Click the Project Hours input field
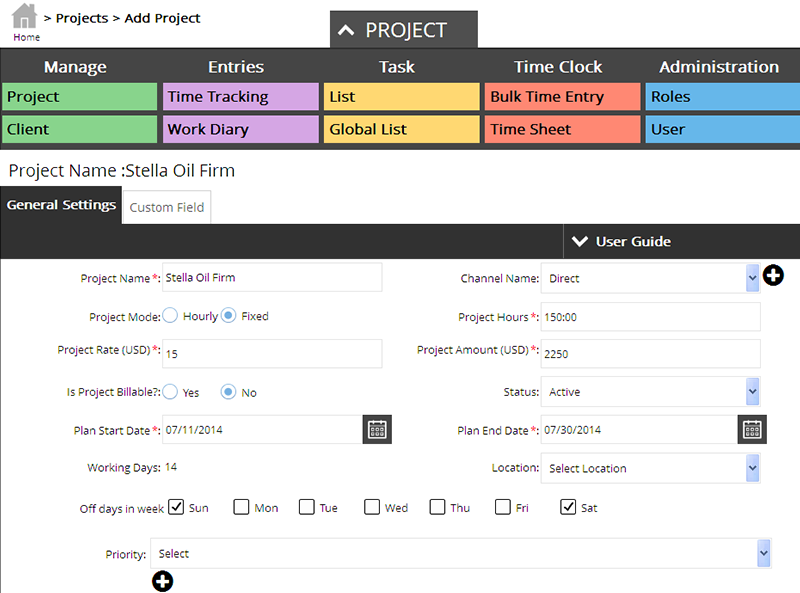 [650, 317]
